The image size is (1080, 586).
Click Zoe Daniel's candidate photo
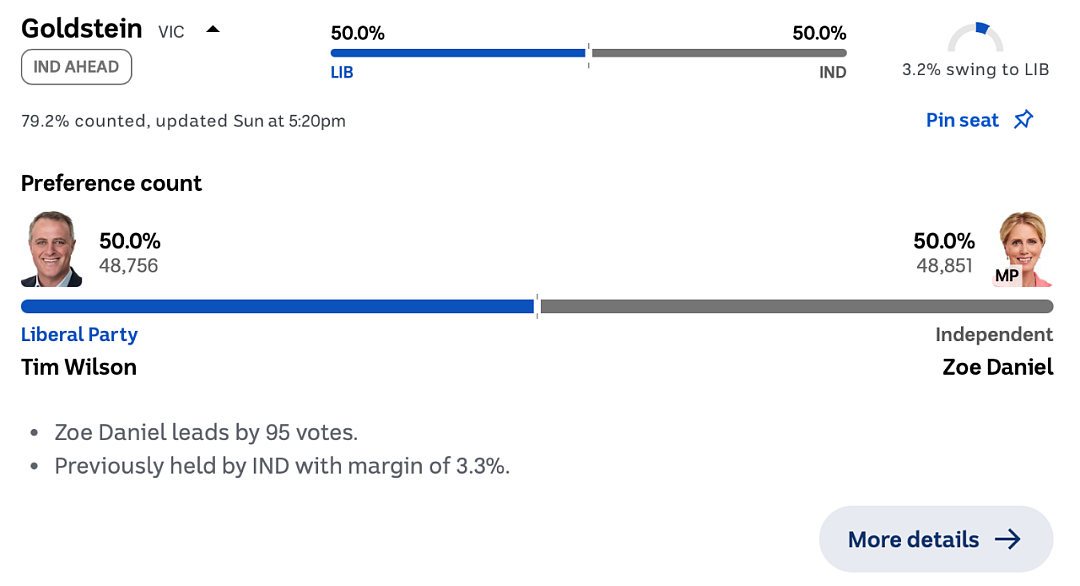point(1024,249)
